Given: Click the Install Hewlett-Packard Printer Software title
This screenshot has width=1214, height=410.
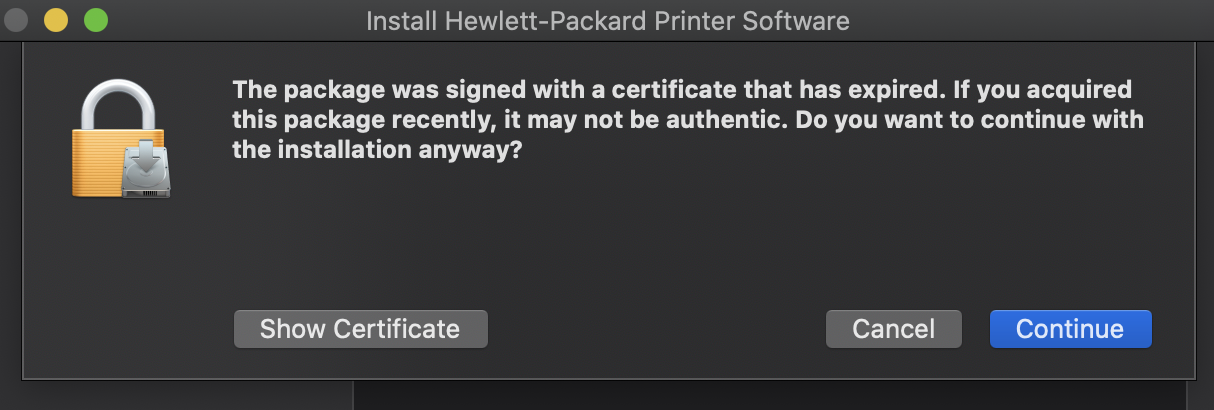Looking at the screenshot, I should [607, 20].
